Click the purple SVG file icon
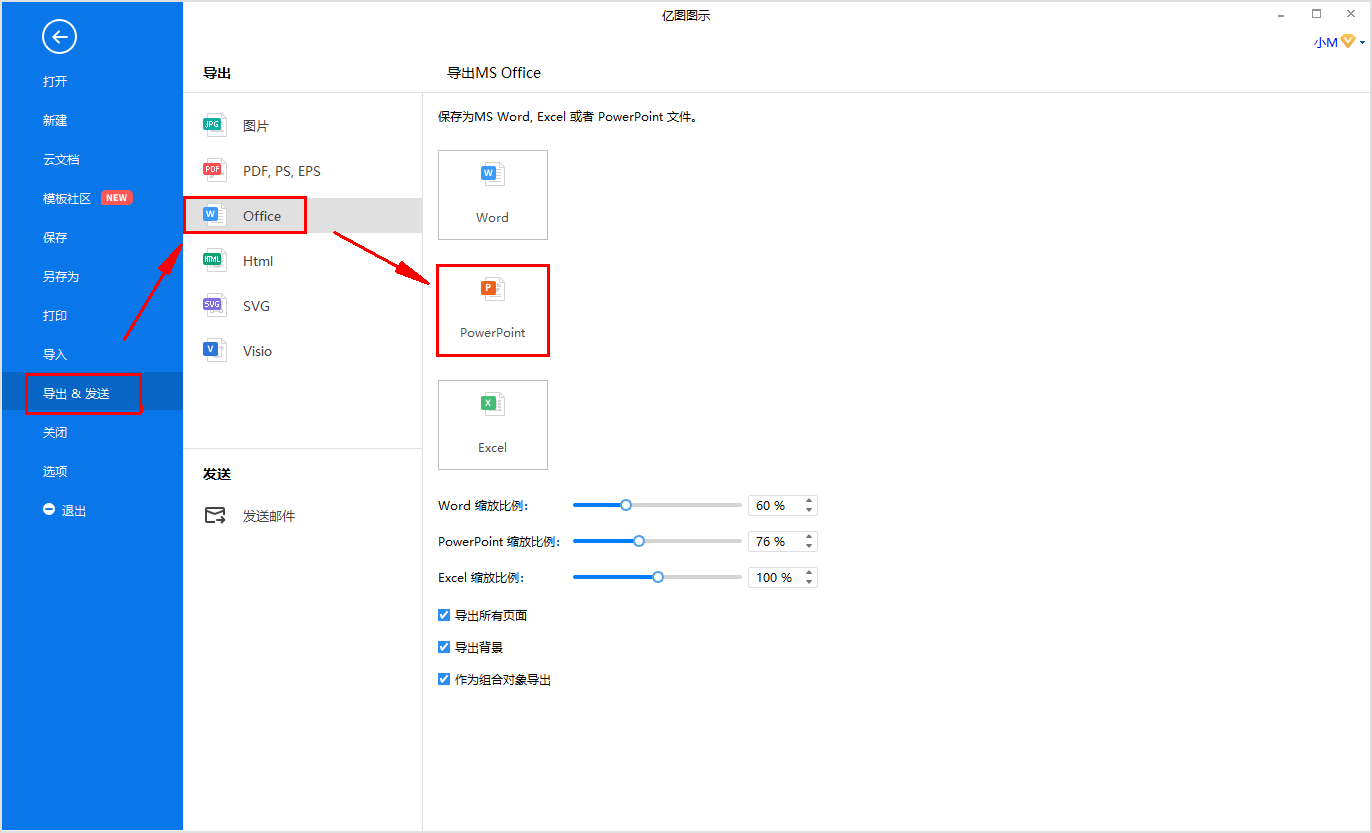This screenshot has height=833, width=1372. pyautogui.click(x=214, y=306)
